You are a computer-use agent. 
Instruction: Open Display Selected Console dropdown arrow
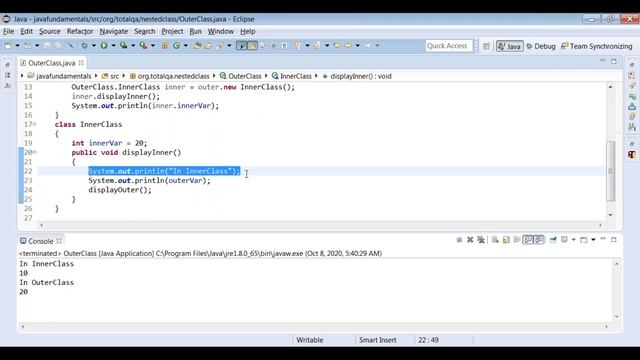573,240
